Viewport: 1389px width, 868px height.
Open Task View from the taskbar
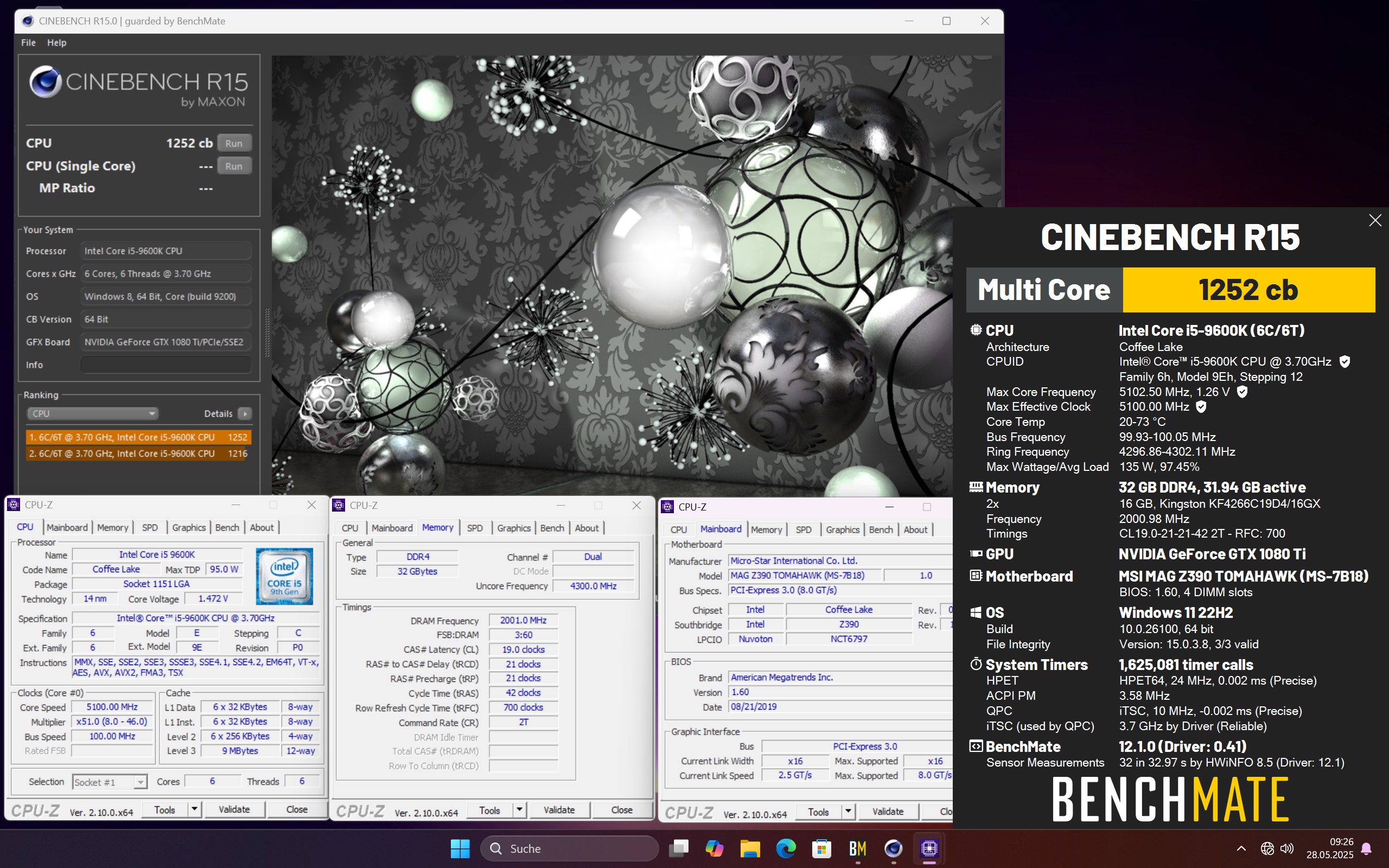tap(679, 848)
